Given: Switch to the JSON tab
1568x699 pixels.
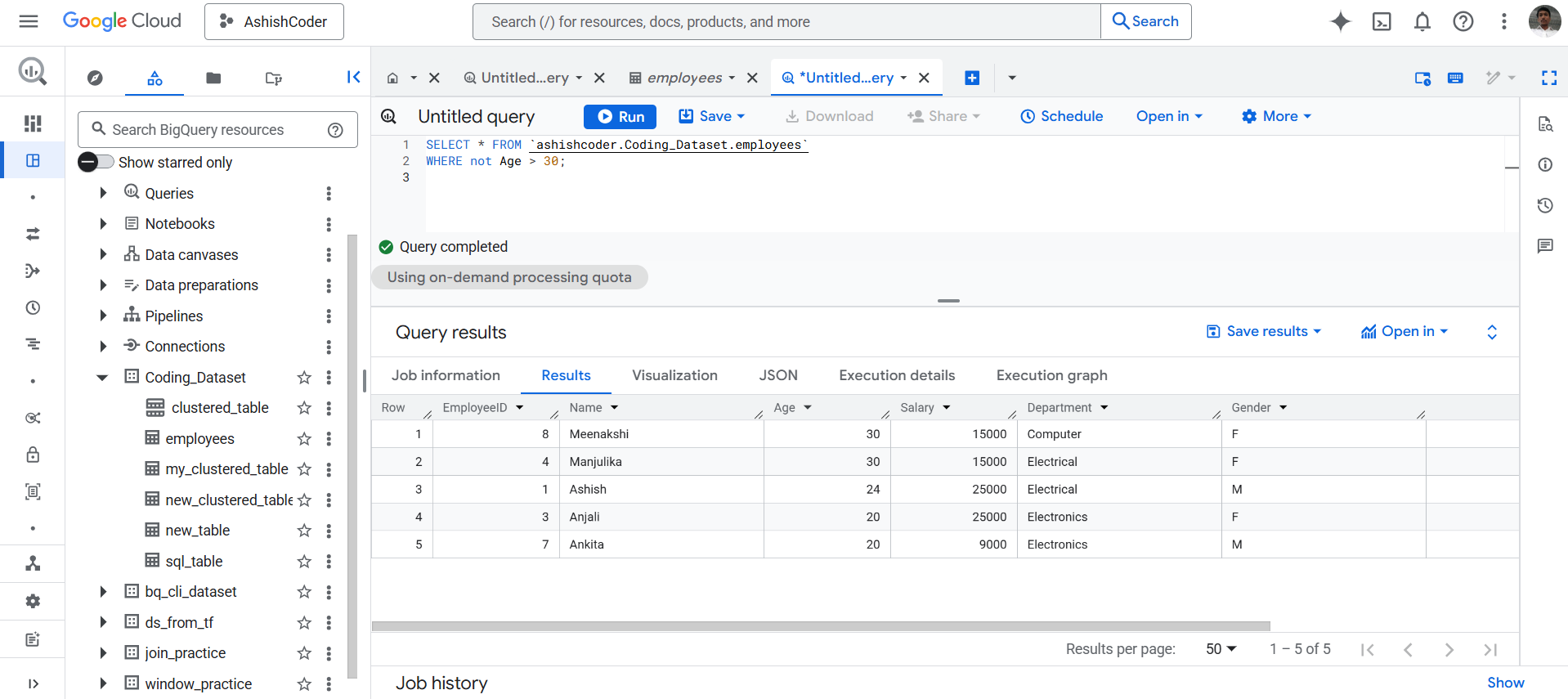Looking at the screenshot, I should (x=778, y=375).
